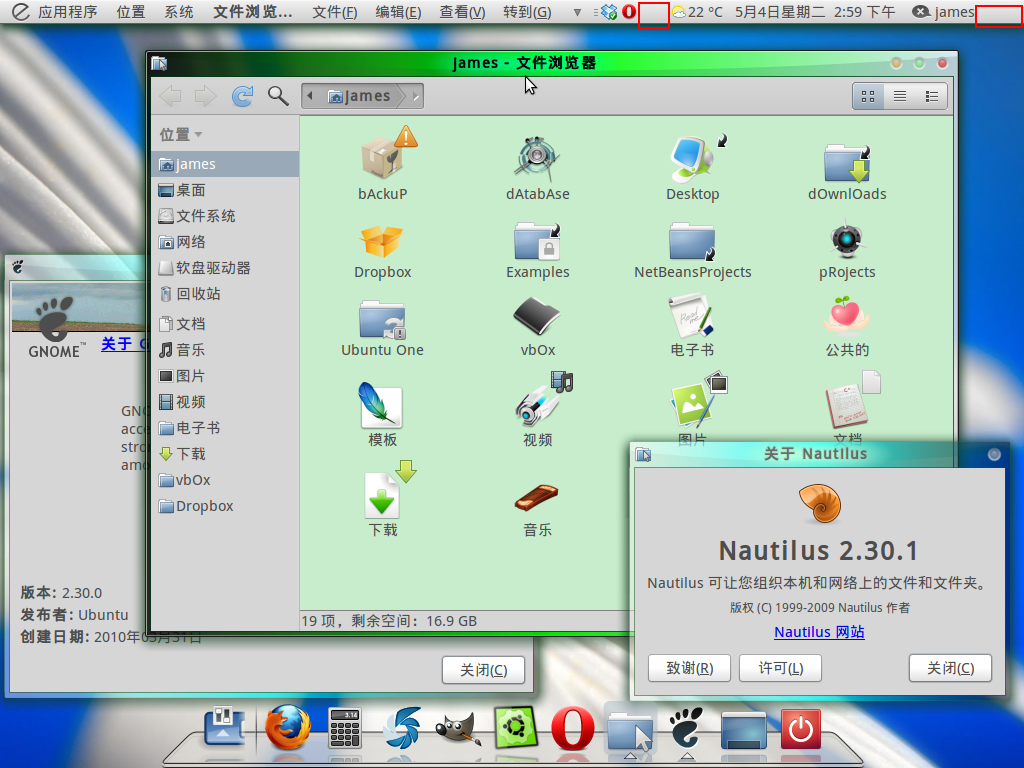1024x768 pixels.
Task: Open the 应用程序 menu
Action: 67,12
